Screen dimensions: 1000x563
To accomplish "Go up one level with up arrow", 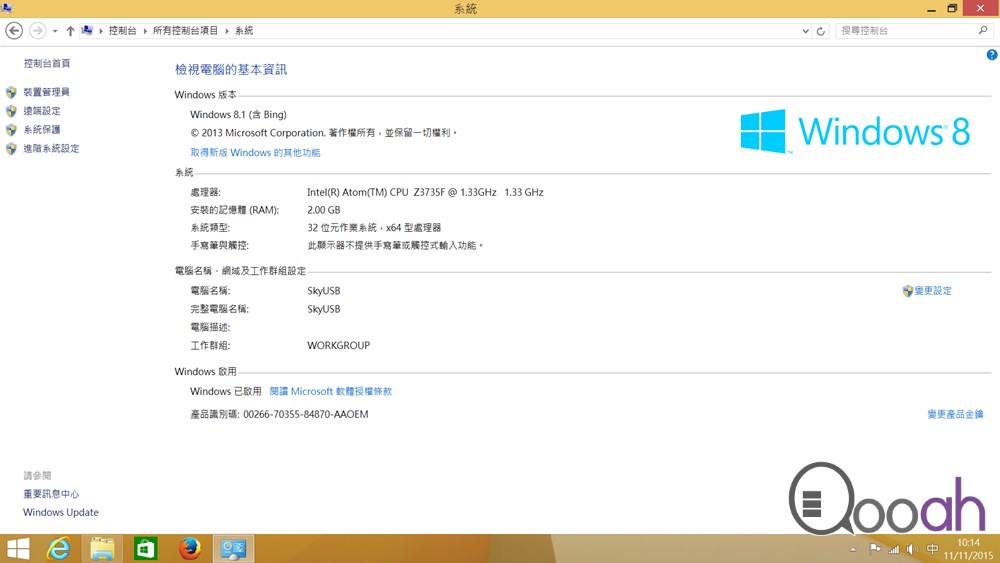I will pyautogui.click(x=70, y=31).
